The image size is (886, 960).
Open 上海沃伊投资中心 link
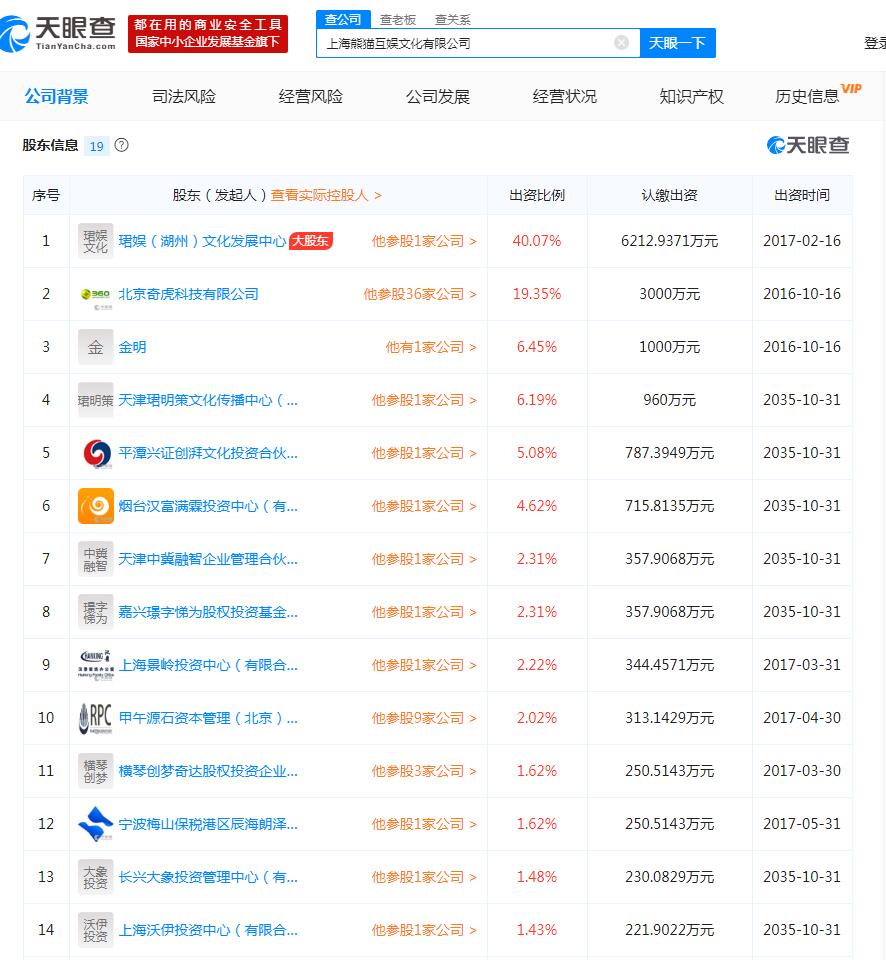[208, 930]
